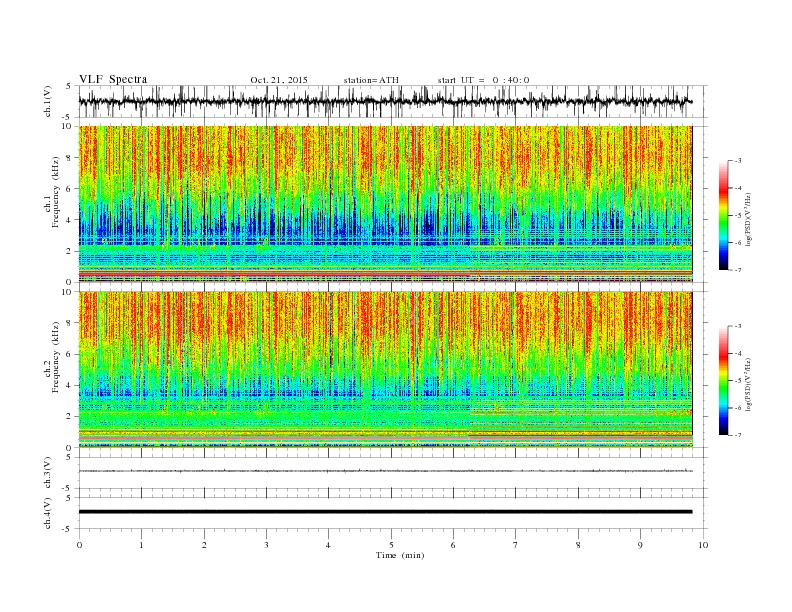Click the "10" label at the time axis end
The image size is (792, 612).
[703, 545]
